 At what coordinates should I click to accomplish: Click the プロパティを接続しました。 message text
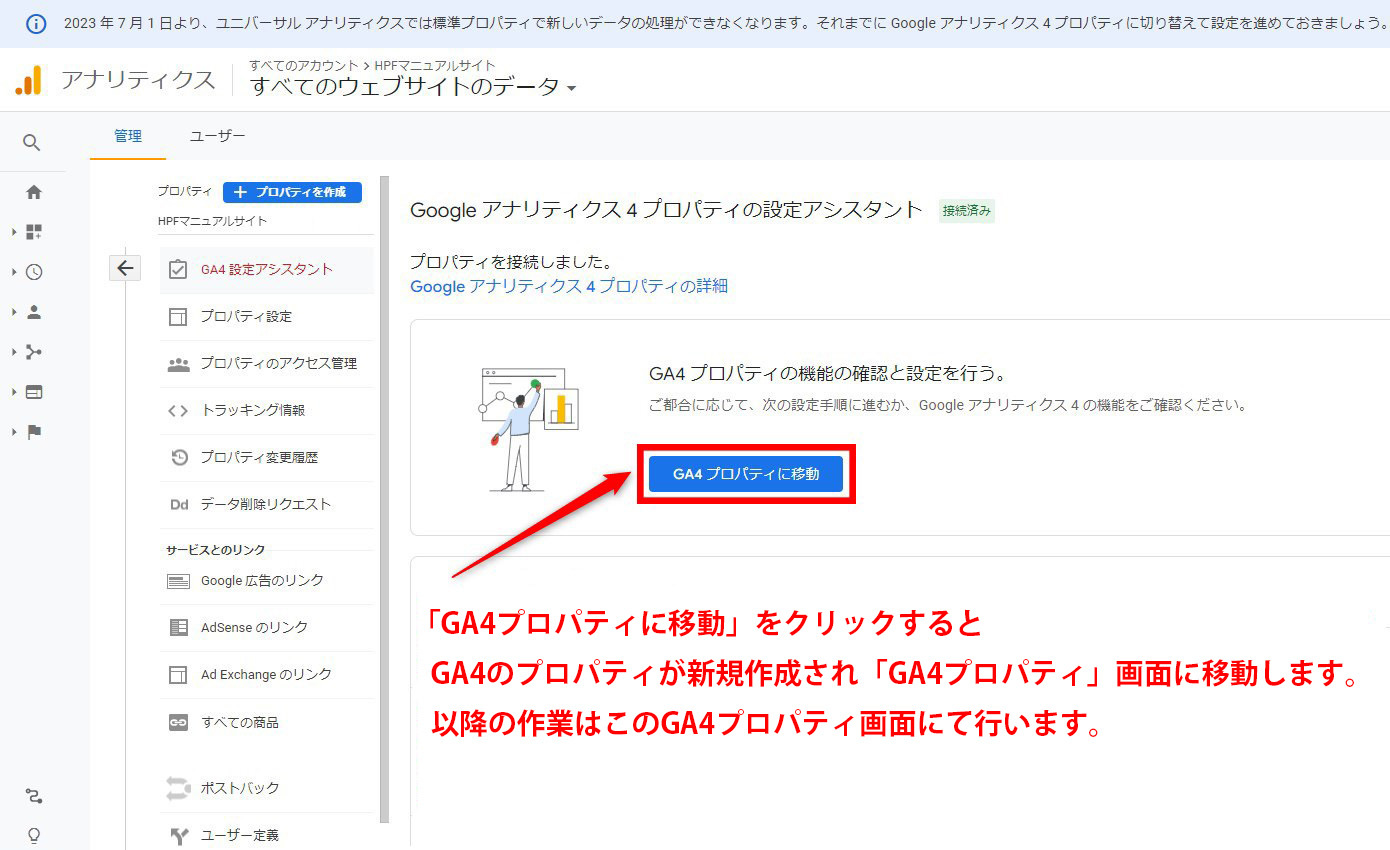pyautogui.click(x=511, y=263)
